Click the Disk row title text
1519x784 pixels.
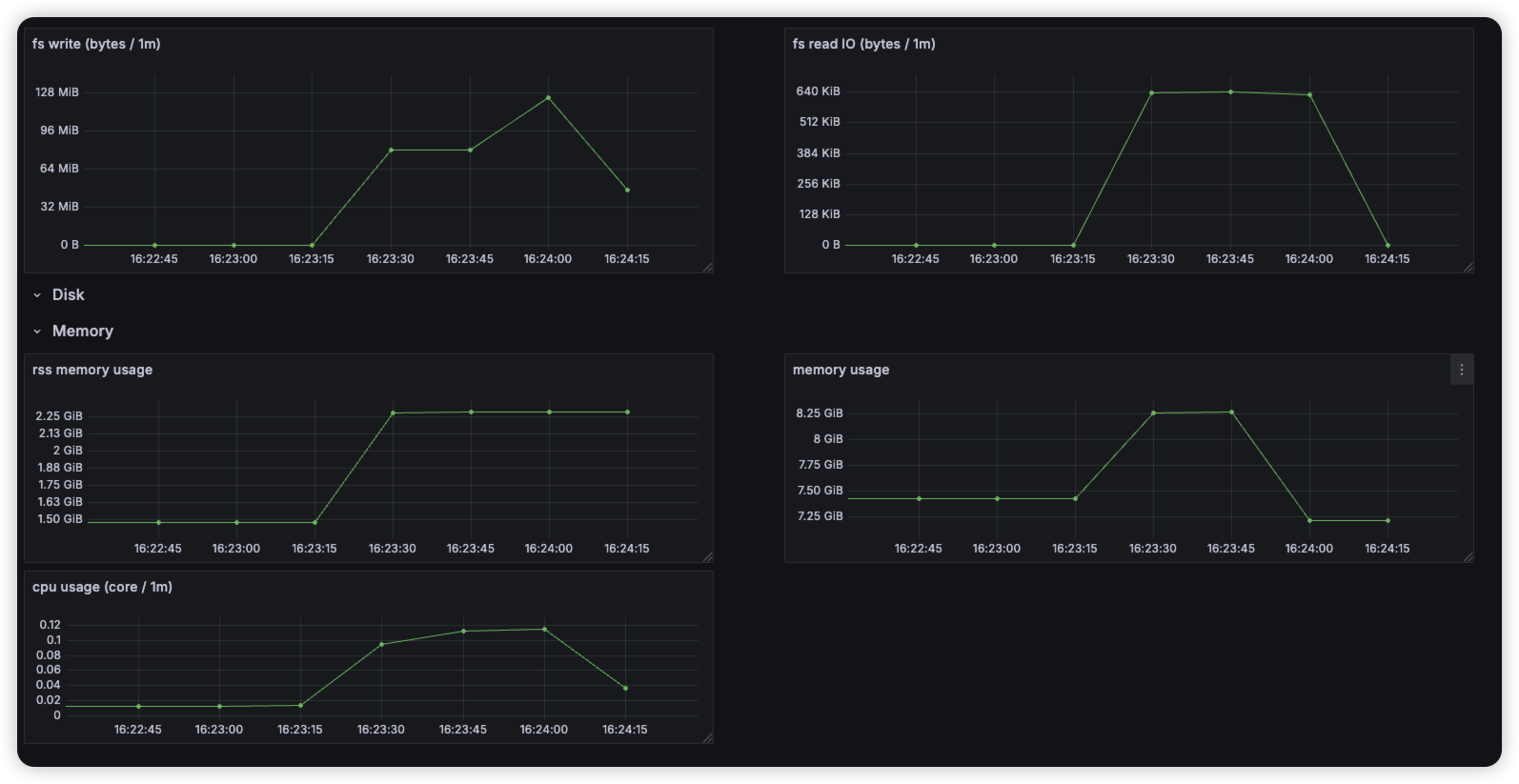click(68, 295)
